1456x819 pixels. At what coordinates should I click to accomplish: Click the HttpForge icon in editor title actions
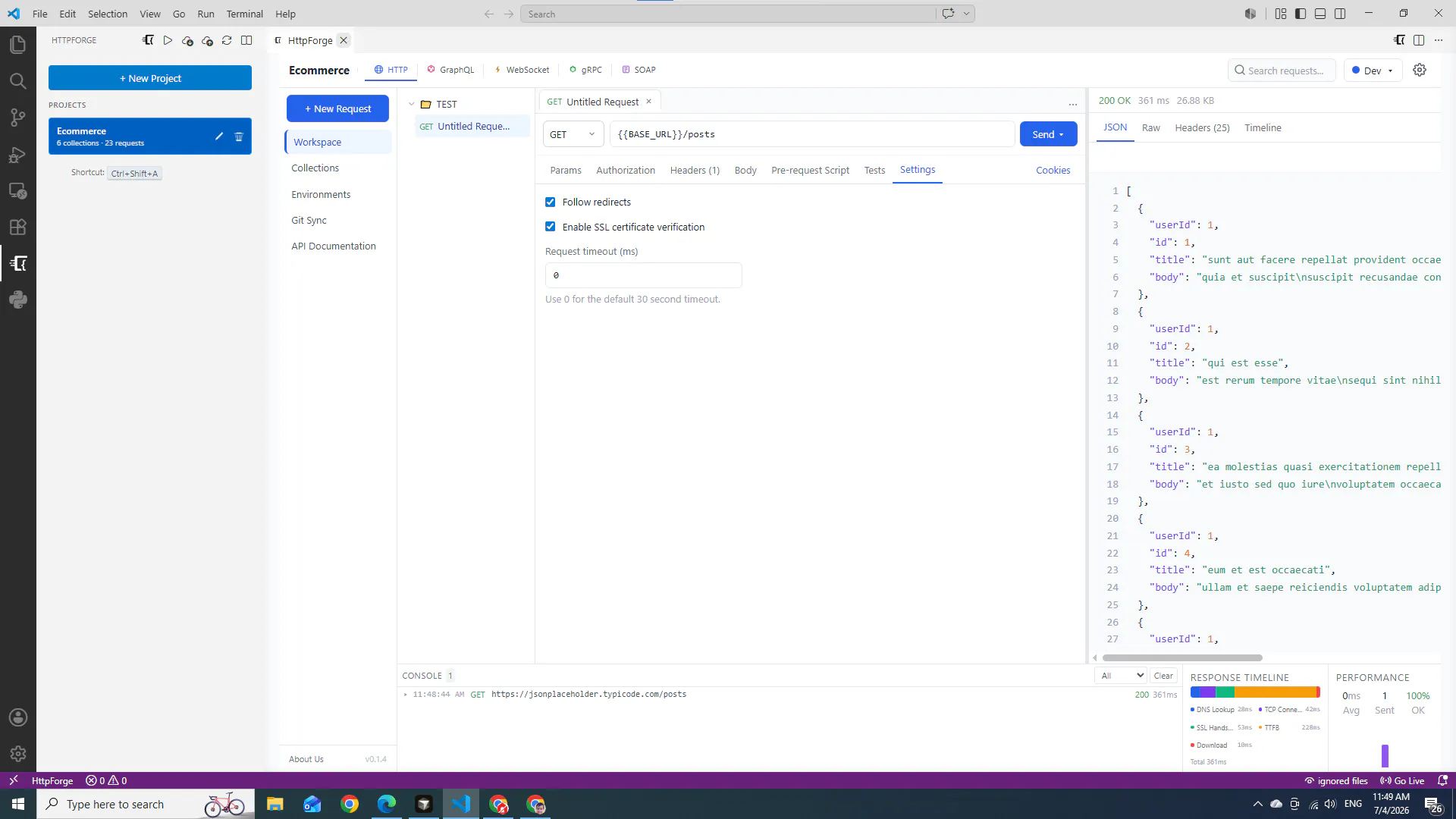click(x=1399, y=40)
